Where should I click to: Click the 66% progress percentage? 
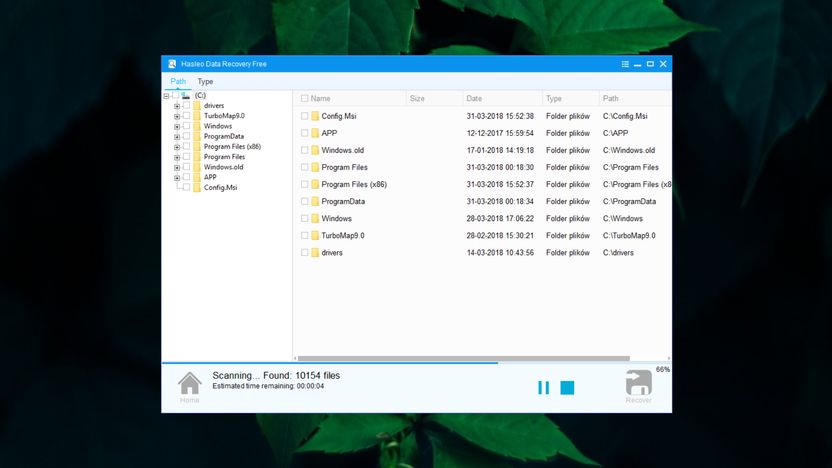tap(663, 369)
